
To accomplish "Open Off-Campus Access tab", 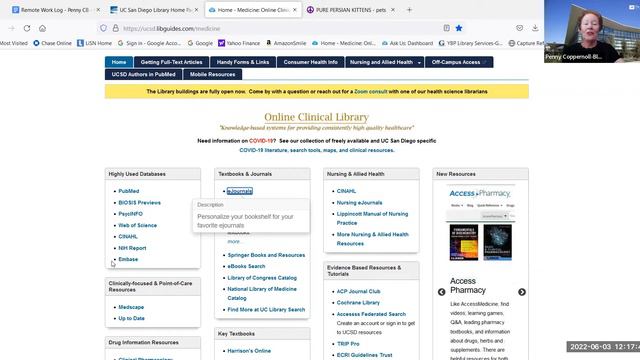I will pos(459,62).
